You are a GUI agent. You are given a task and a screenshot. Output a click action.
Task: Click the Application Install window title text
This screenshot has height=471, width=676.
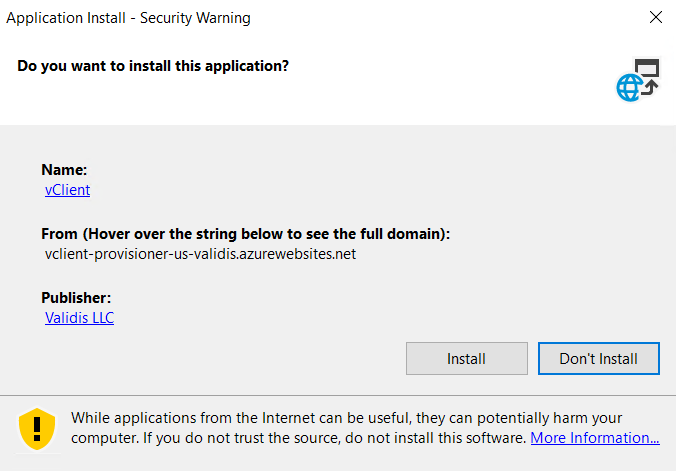pyautogui.click(x=128, y=18)
